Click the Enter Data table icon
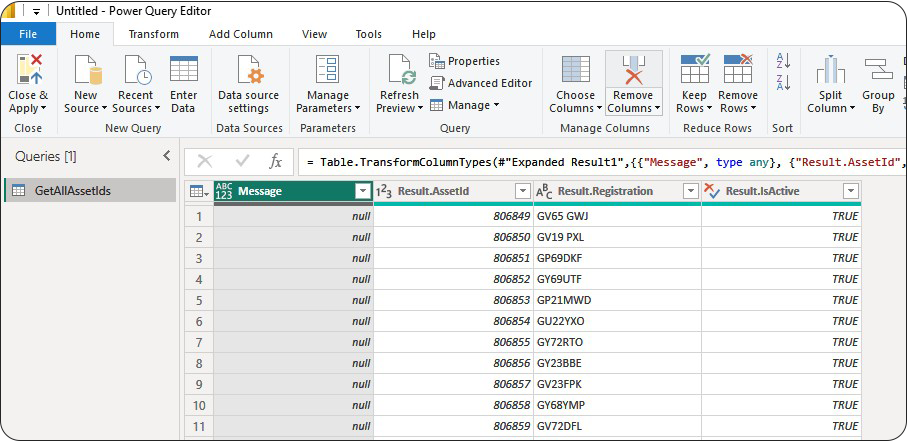 click(x=183, y=70)
